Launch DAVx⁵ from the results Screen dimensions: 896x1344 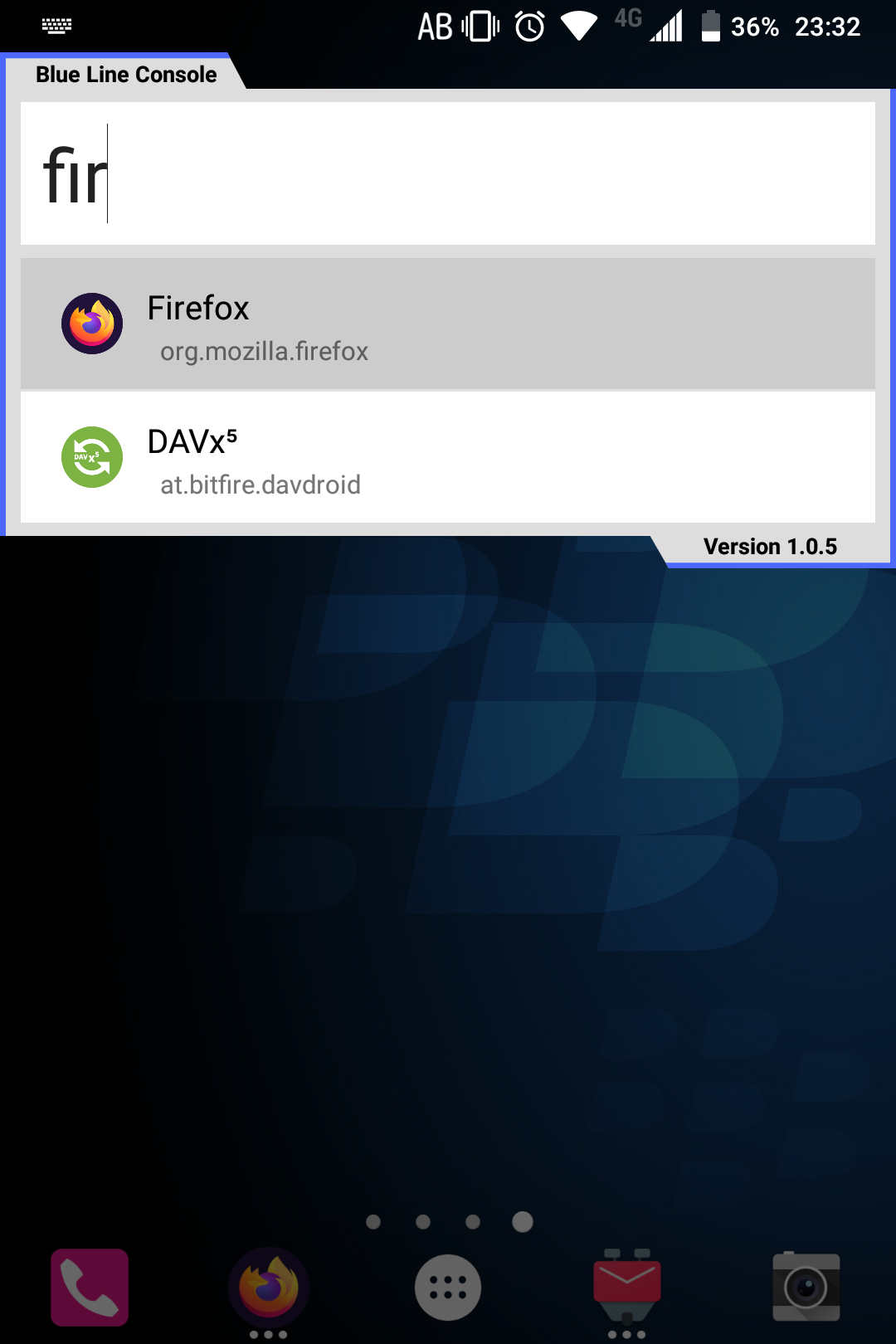point(448,457)
